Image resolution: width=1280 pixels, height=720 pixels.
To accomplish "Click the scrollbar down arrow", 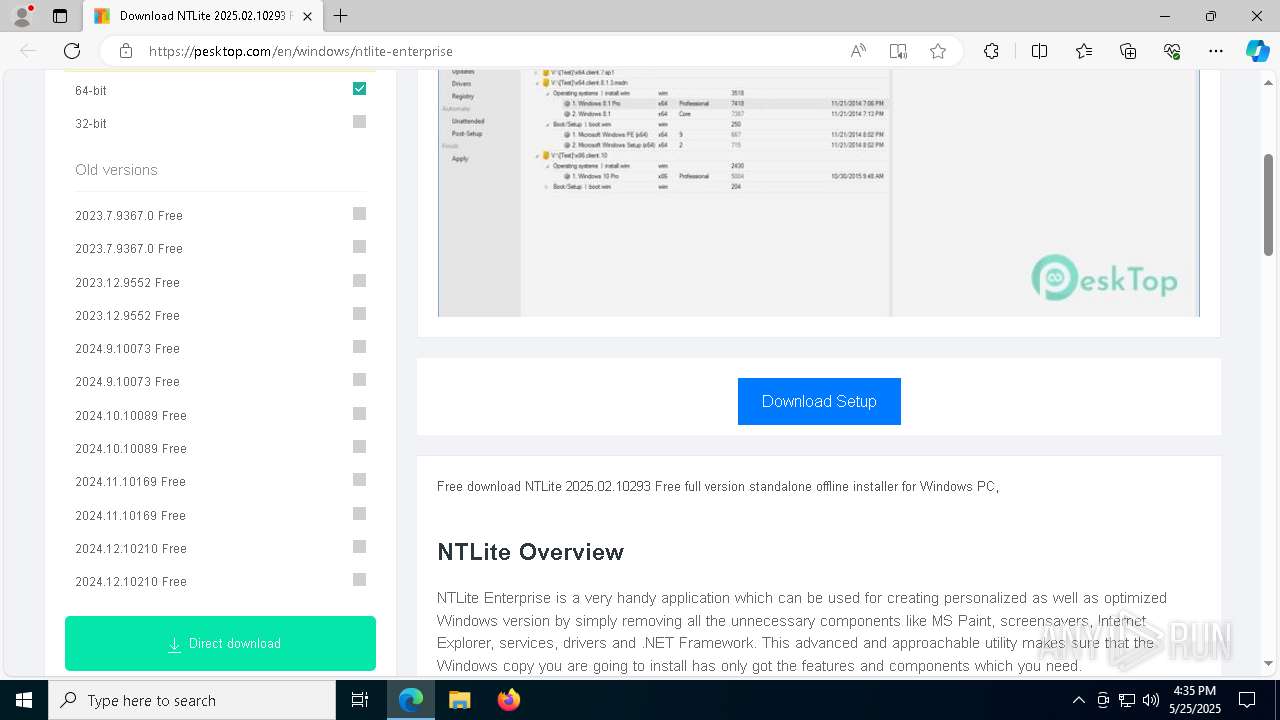I will click(1268, 663).
